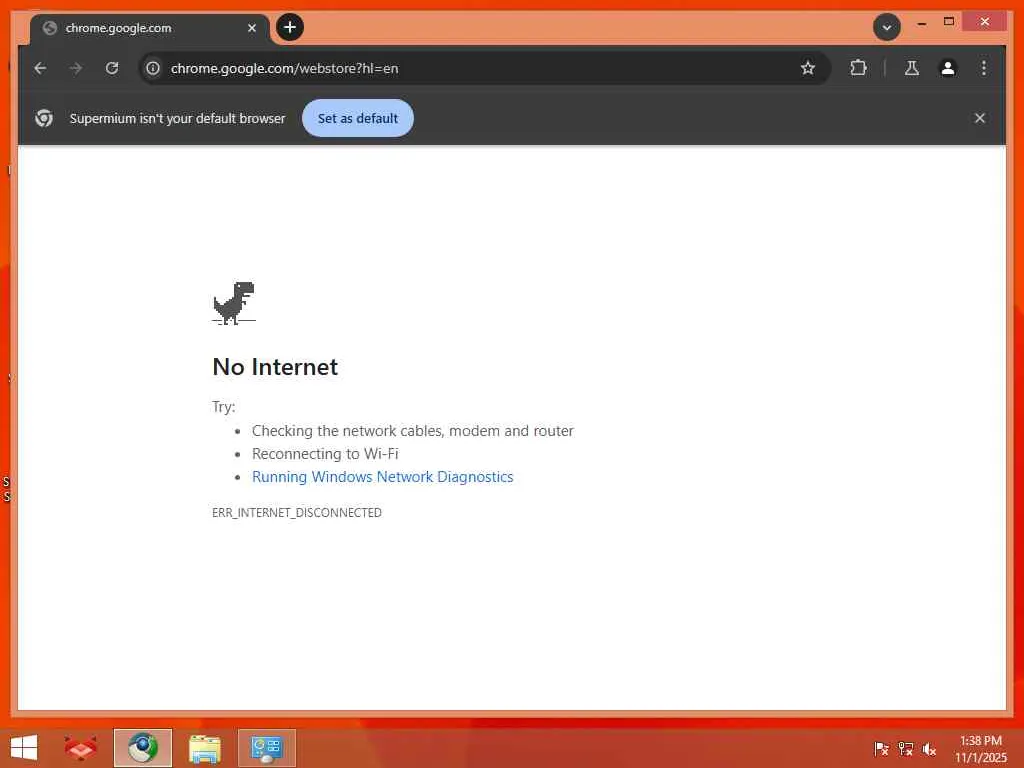Open the Windows Start button
The width and height of the screenshot is (1024, 768).
click(x=24, y=748)
